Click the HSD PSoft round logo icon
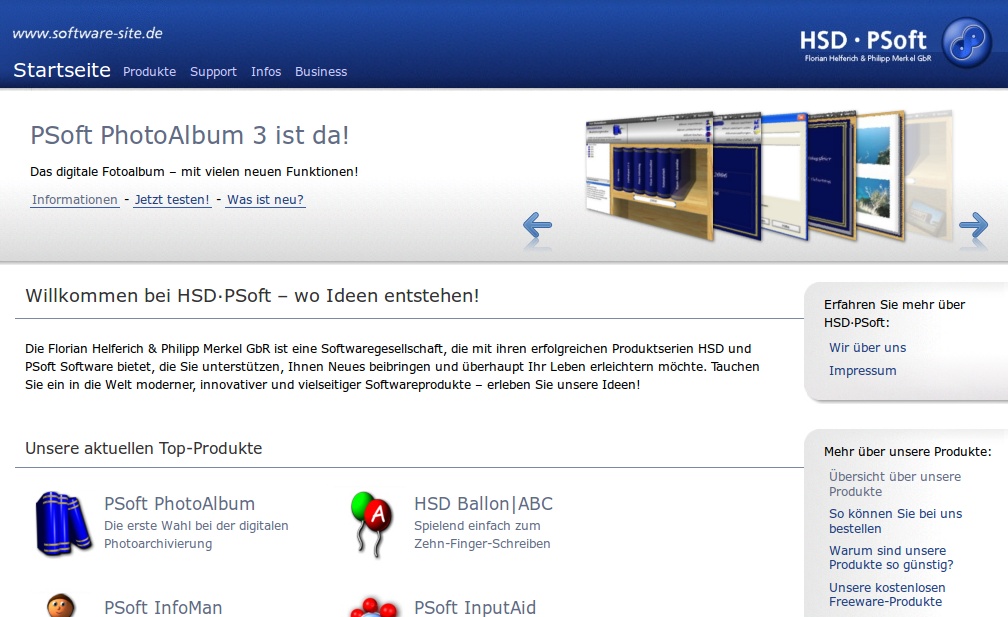This screenshot has width=1008, height=617. [x=966, y=44]
